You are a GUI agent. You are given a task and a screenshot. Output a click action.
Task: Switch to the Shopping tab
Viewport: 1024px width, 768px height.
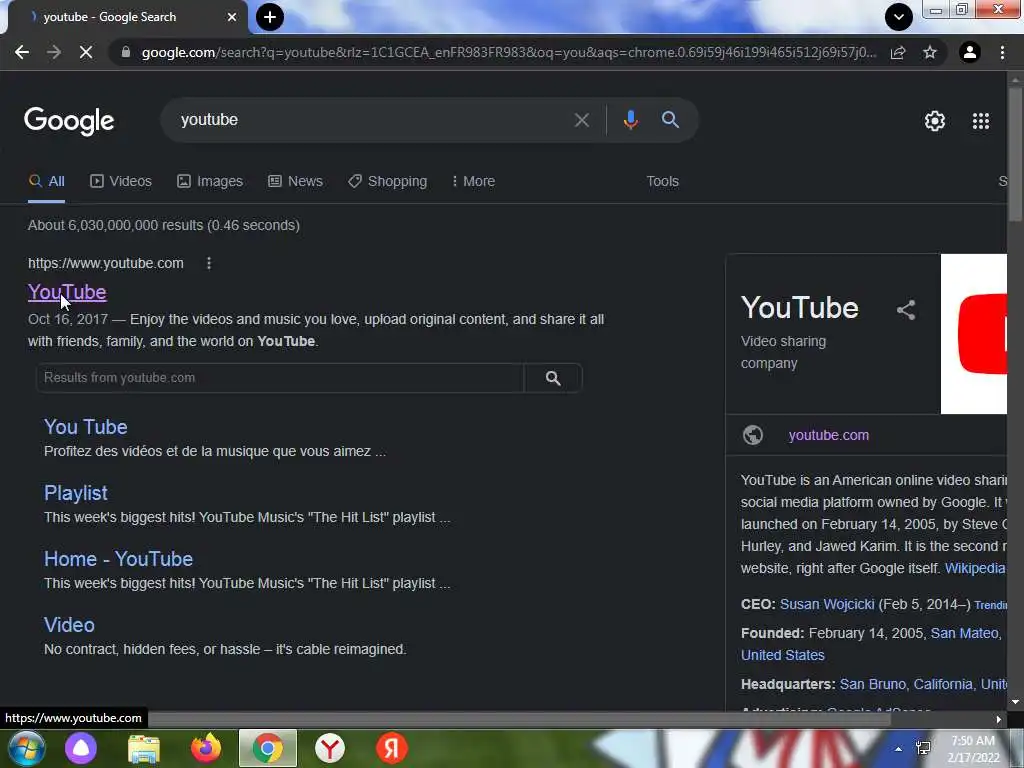tap(387, 182)
